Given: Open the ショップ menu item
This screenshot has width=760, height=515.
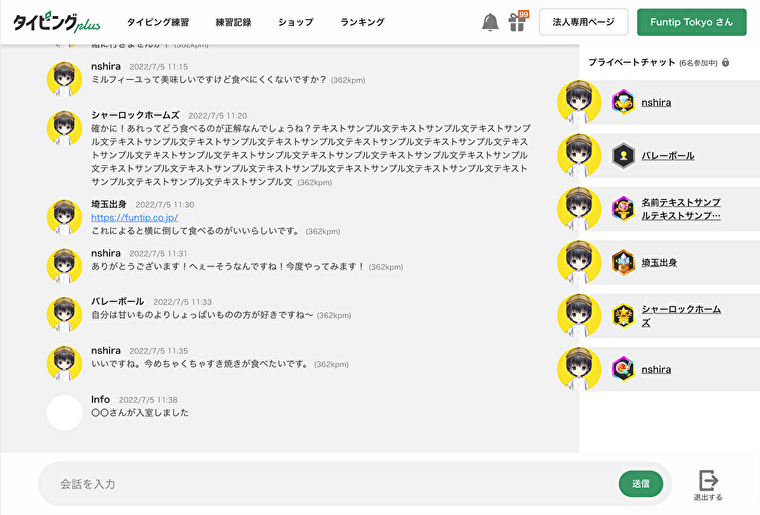Looking at the screenshot, I should coord(295,22).
